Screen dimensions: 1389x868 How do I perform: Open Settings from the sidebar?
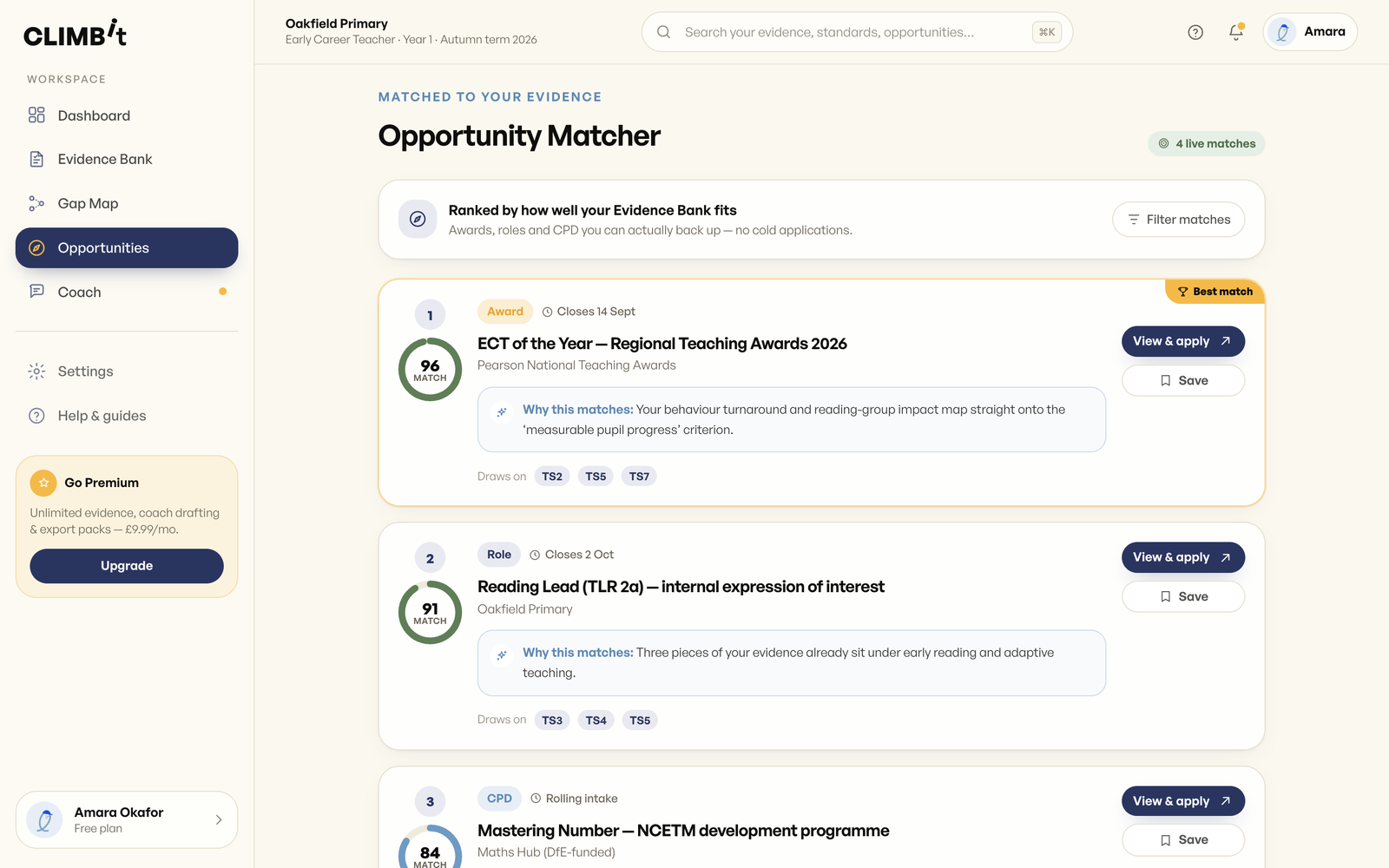127,372
